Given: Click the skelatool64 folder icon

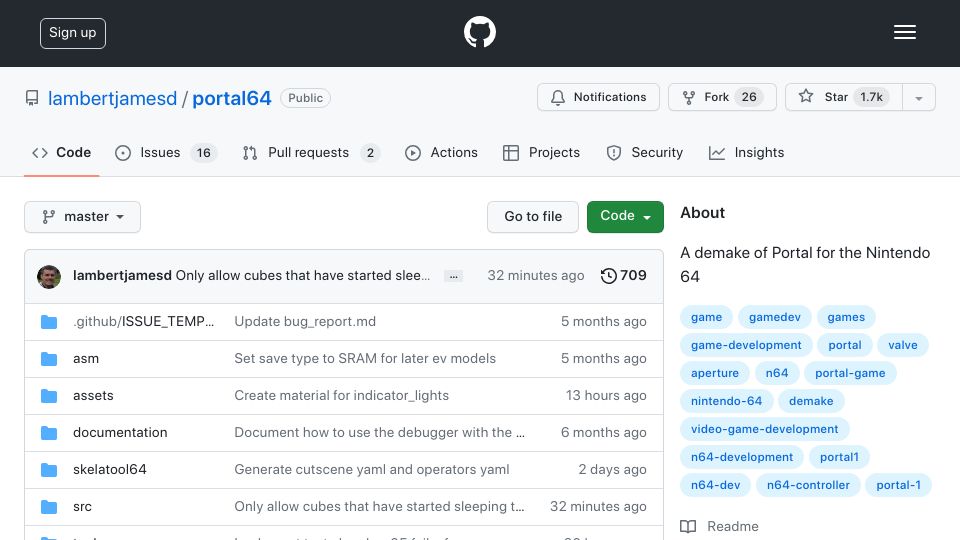Looking at the screenshot, I should click(49, 470).
